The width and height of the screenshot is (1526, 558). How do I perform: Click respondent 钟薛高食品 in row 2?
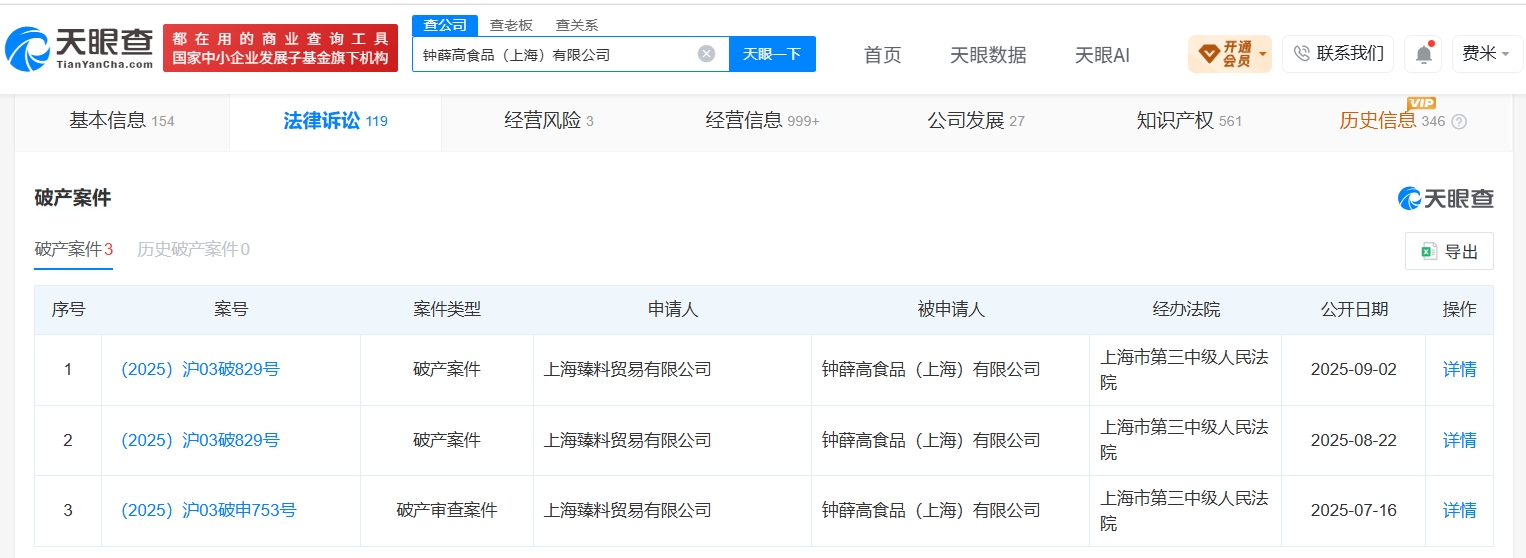pyautogui.click(x=931, y=440)
